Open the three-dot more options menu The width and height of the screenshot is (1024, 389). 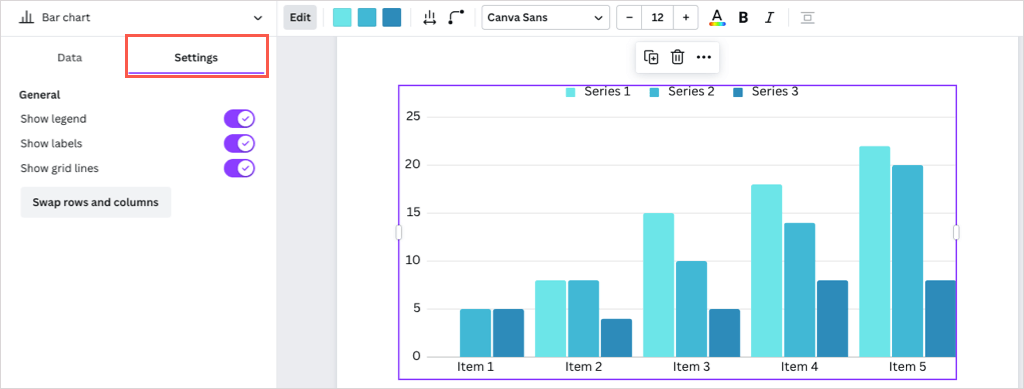(703, 57)
